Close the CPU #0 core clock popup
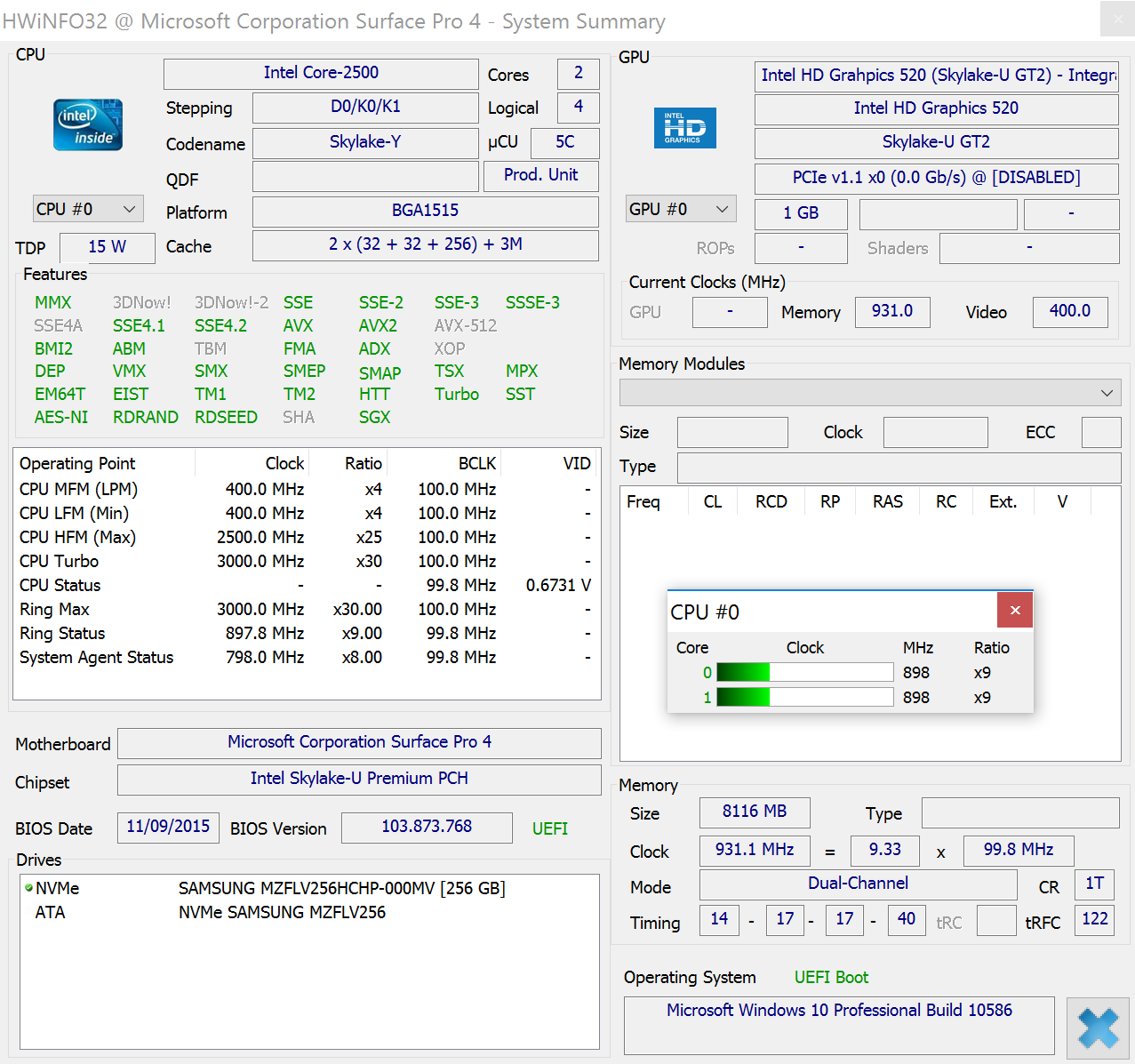This screenshot has height=1064, width=1135. tap(1015, 610)
